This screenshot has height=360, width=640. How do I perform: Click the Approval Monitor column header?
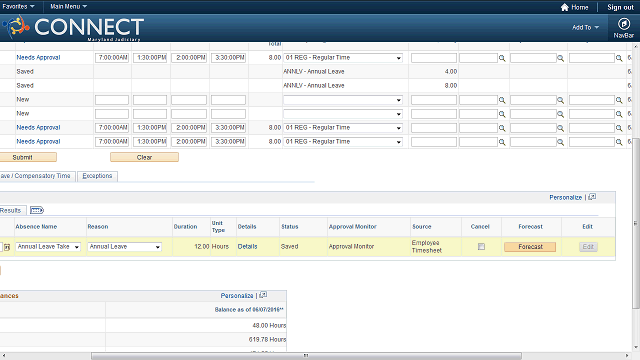352,227
